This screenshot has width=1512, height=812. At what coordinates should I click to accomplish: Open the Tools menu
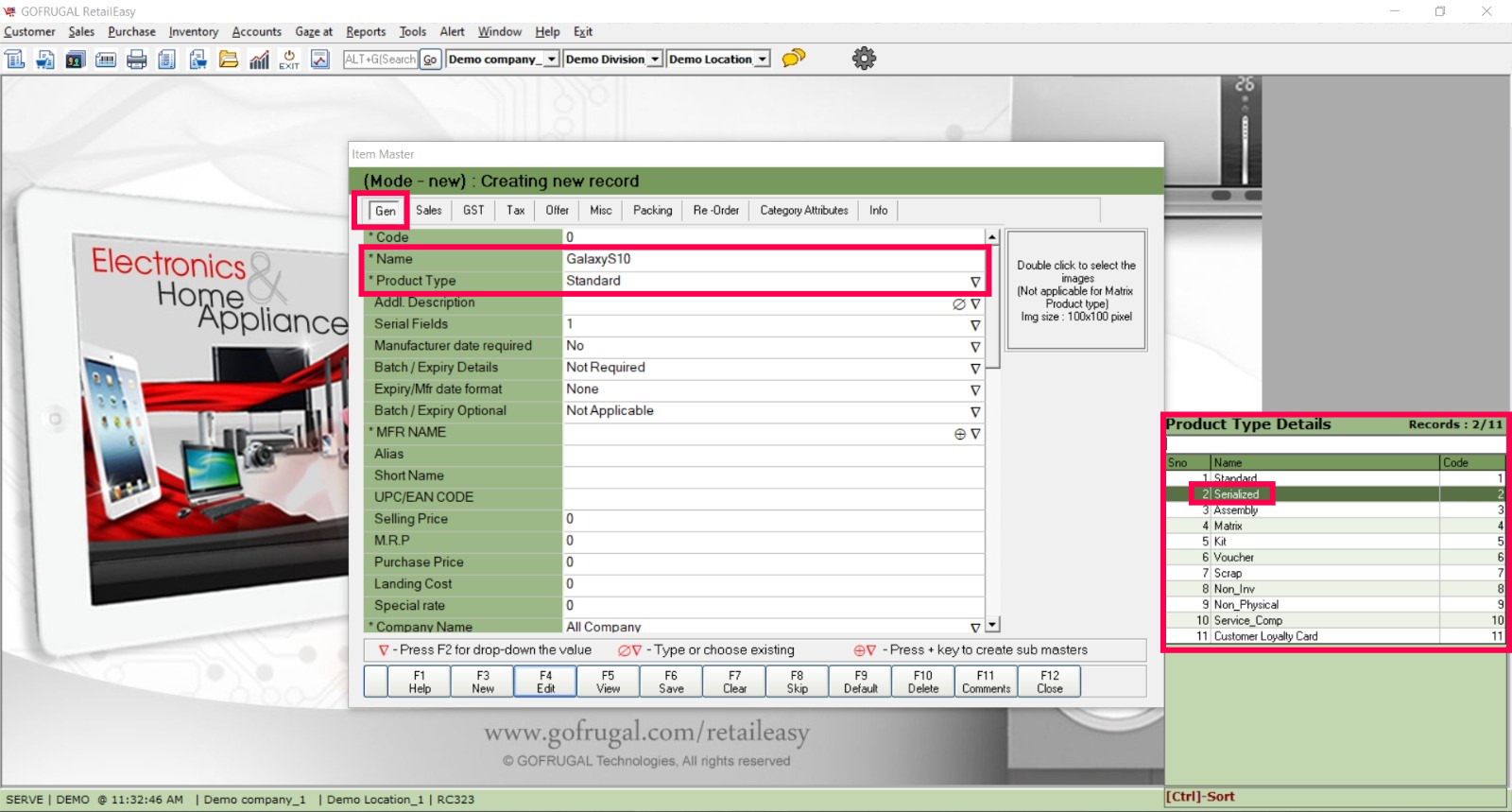(x=413, y=32)
